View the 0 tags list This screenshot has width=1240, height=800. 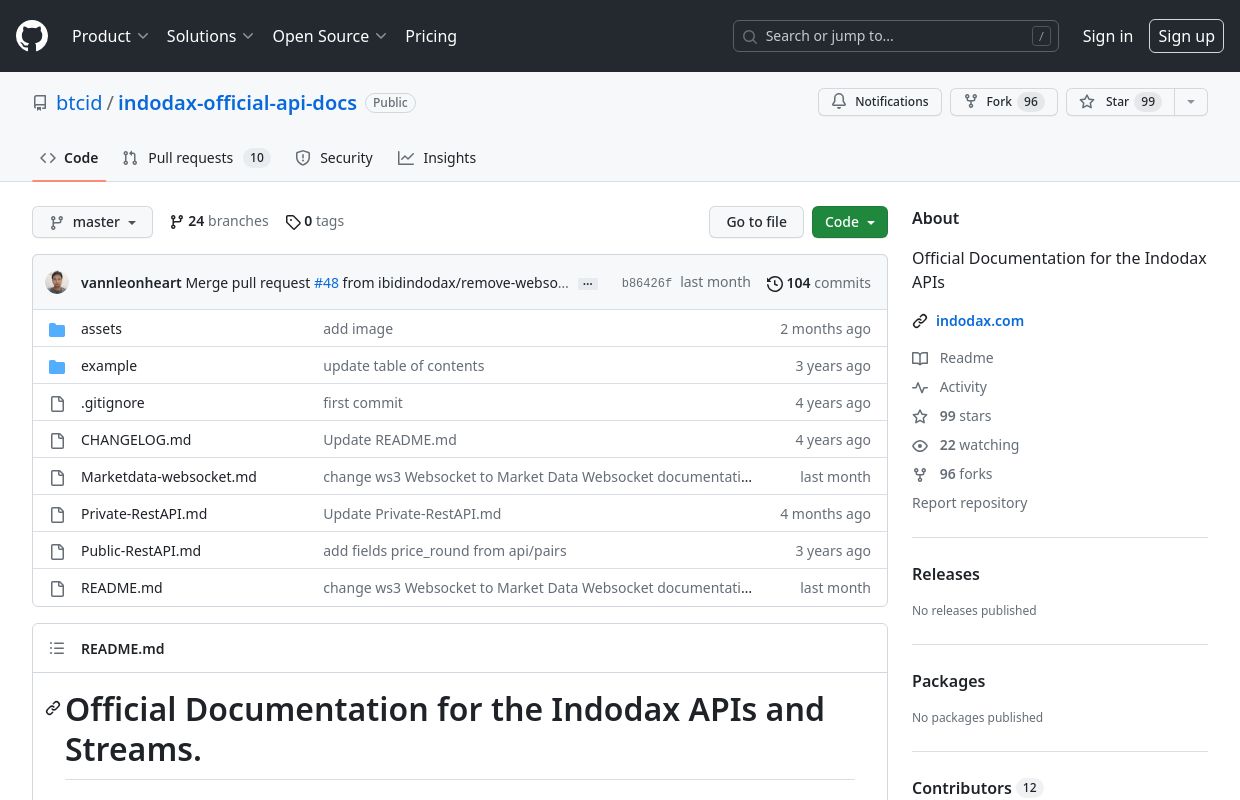315,221
